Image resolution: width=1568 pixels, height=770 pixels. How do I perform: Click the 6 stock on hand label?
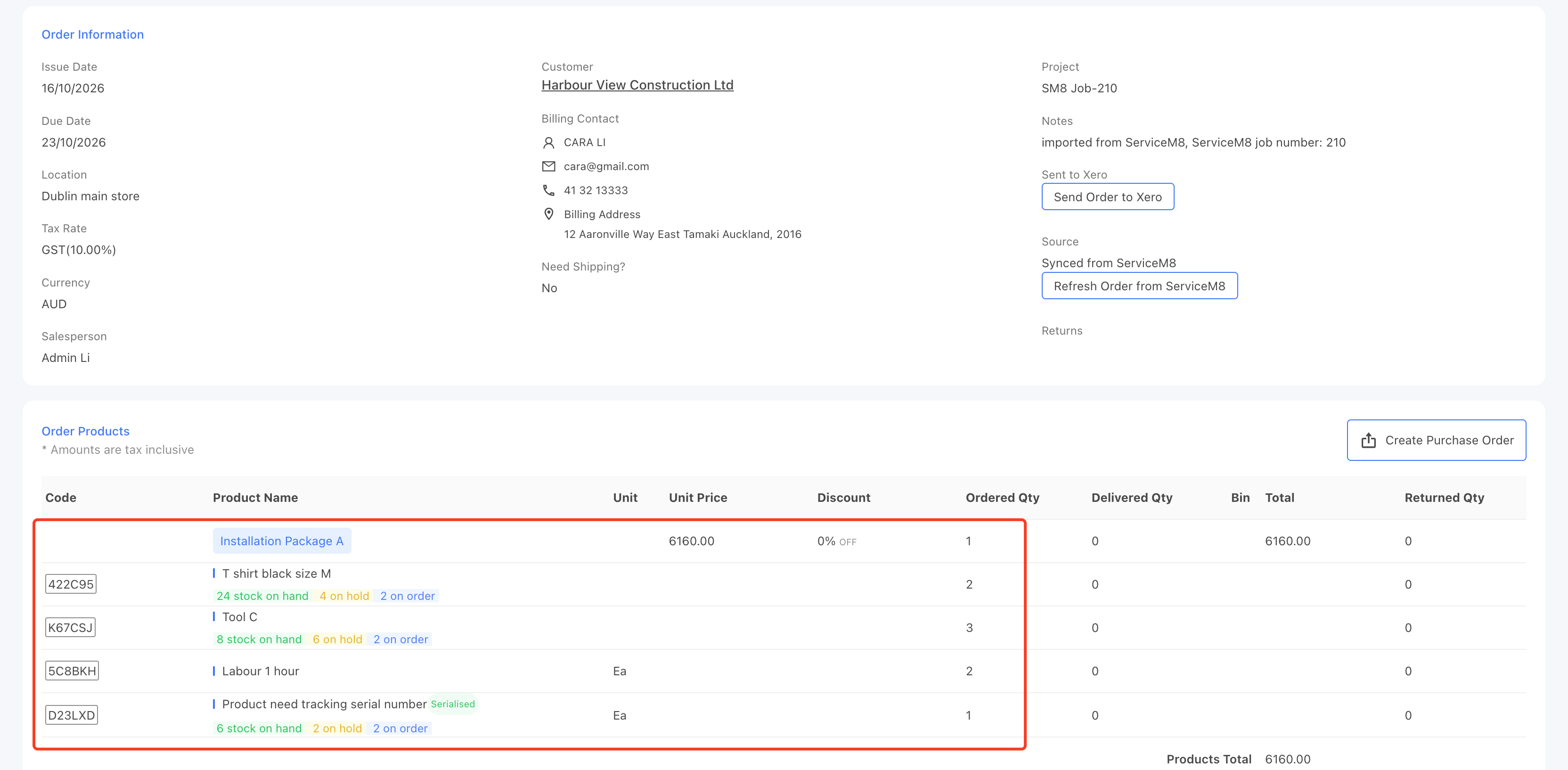click(259, 729)
